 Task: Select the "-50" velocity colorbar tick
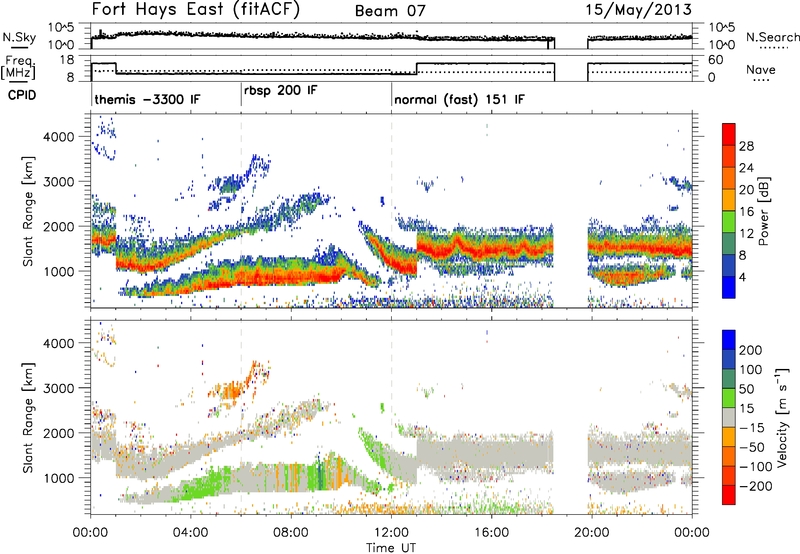tap(752, 447)
